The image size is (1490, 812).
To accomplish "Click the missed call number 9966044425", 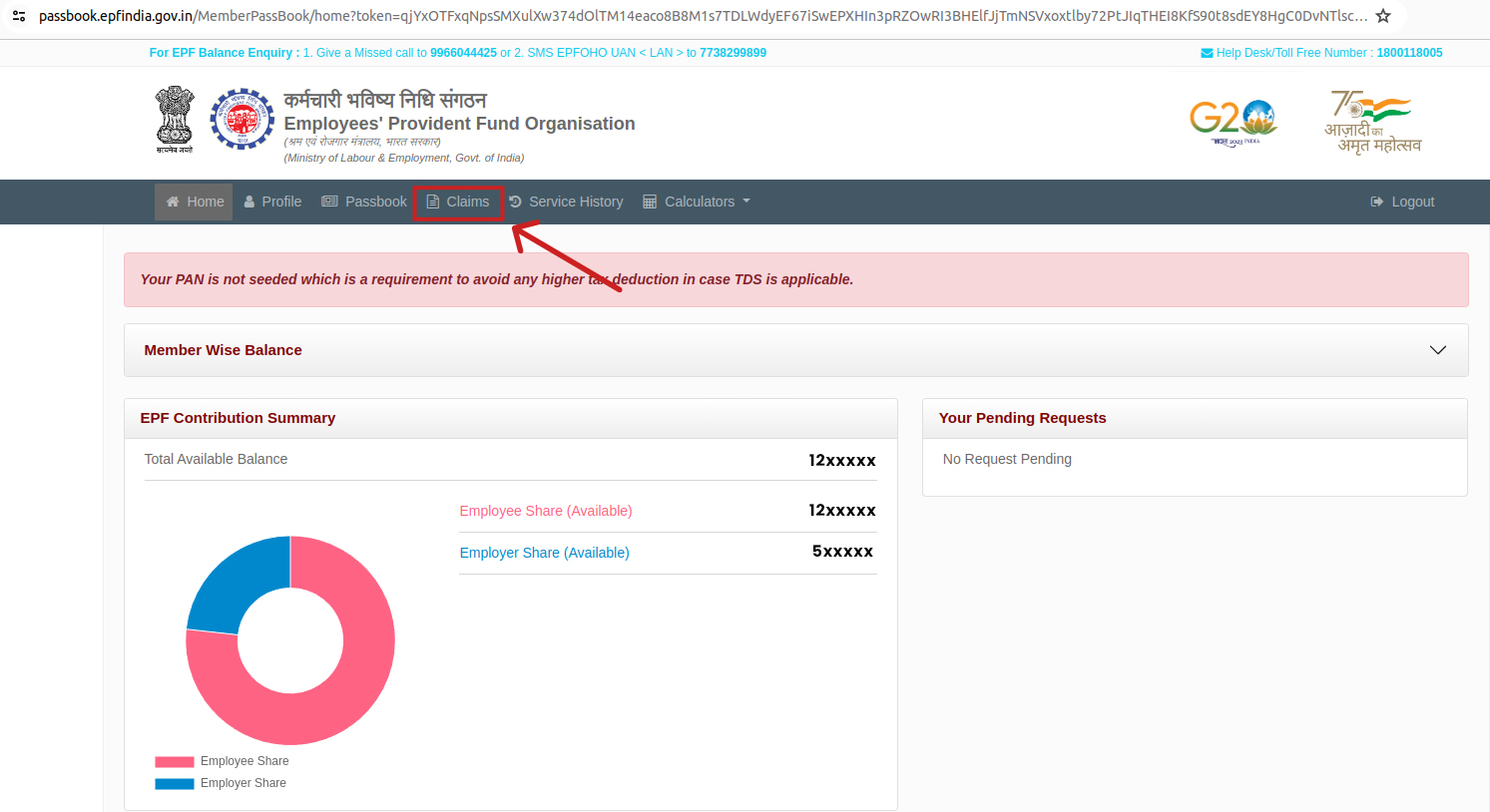I will 463,53.
